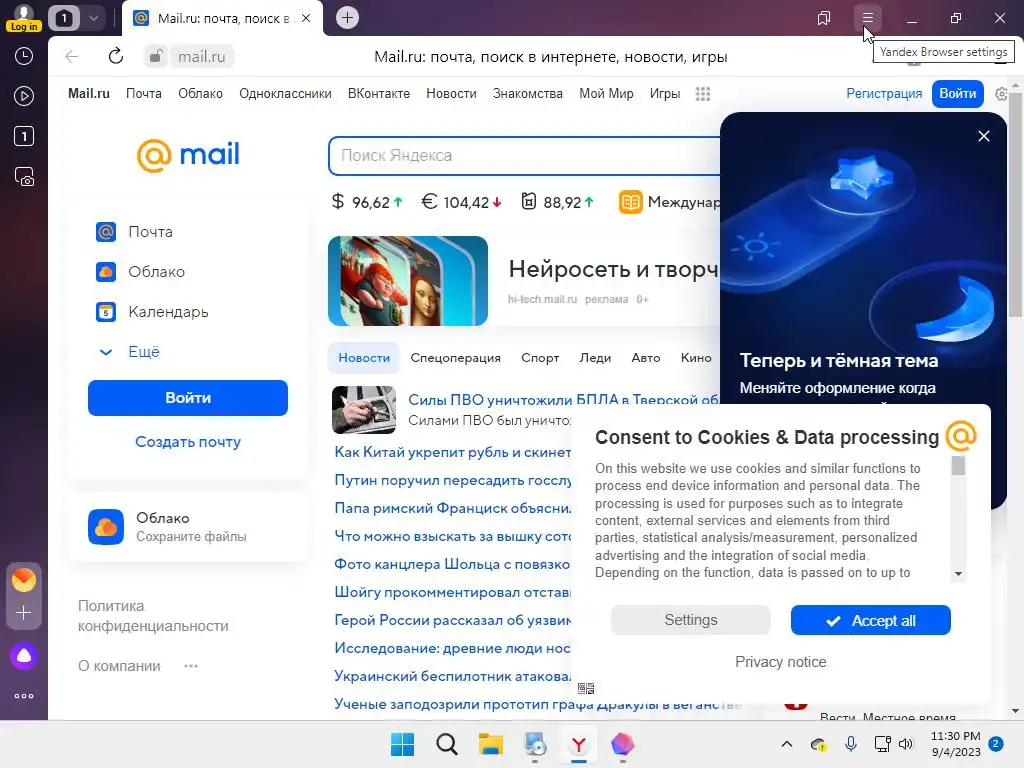Open the Mail.ru projects grid icon
This screenshot has height=768, width=1024.
(x=703, y=94)
